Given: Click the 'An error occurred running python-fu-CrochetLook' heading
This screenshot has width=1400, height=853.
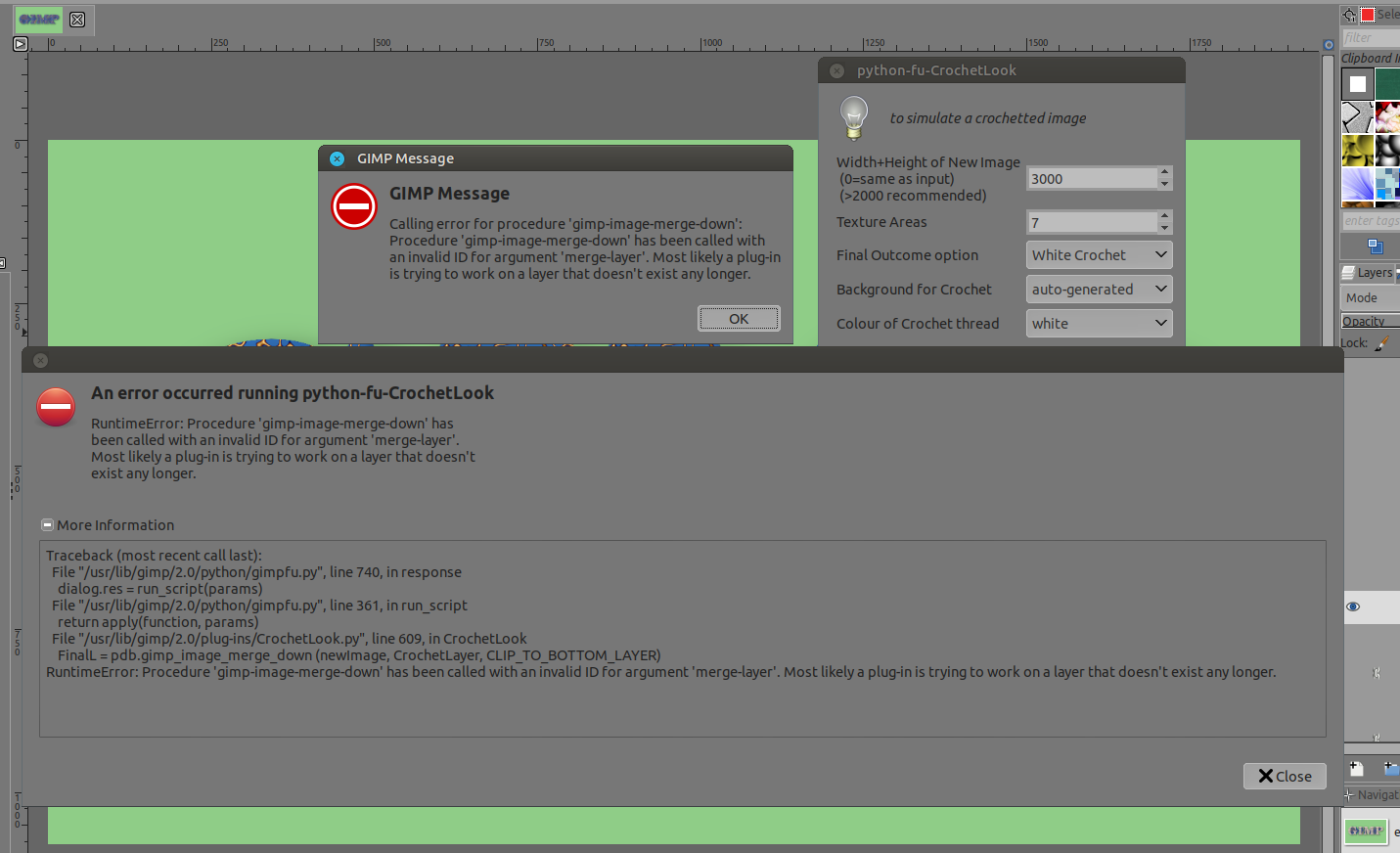Looking at the screenshot, I should click(x=293, y=393).
